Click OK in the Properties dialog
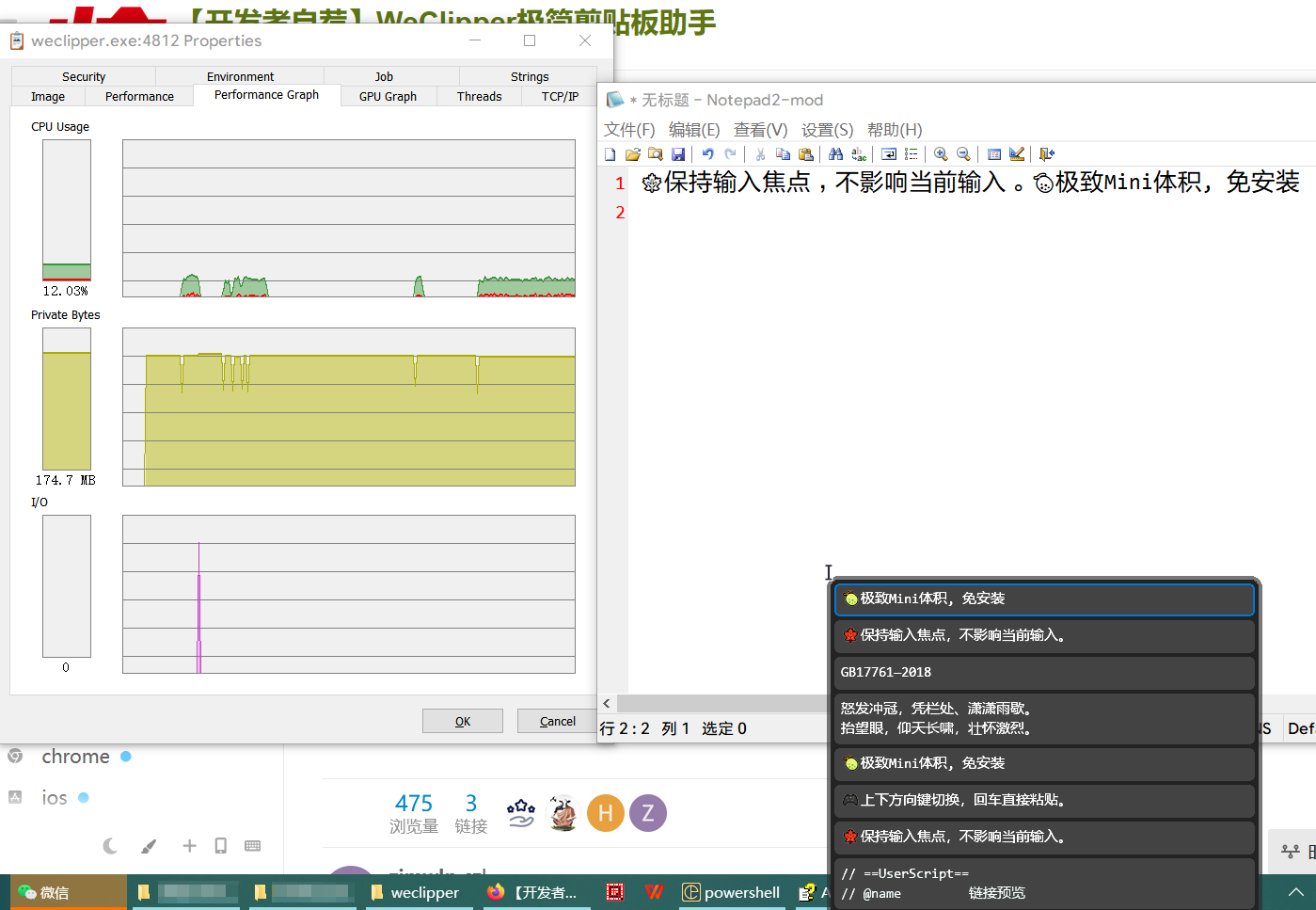This screenshot has width=1316, height=910. pyautogui.click(x=463, y=721)
